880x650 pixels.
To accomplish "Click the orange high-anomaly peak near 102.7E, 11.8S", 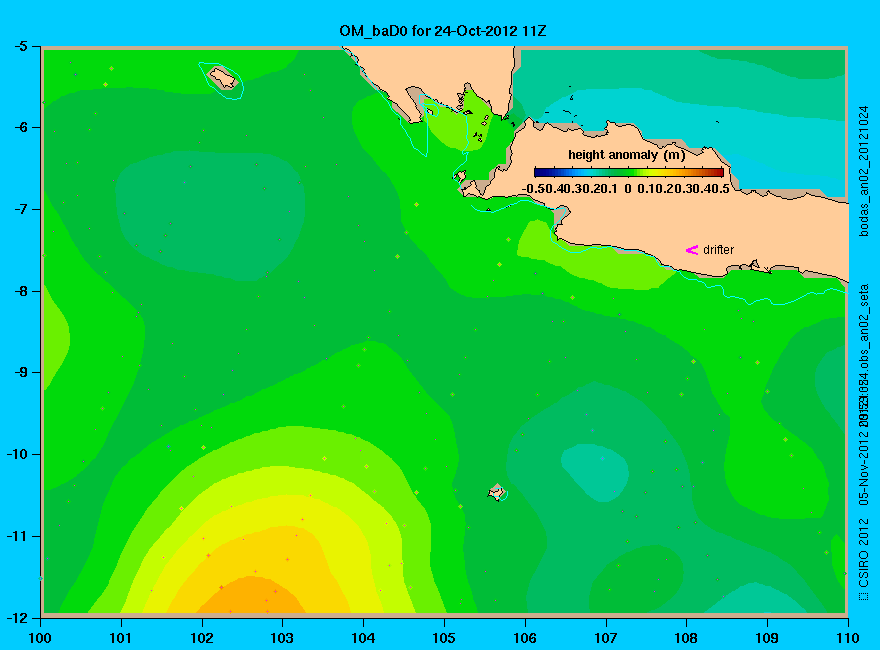I will 250,595.
